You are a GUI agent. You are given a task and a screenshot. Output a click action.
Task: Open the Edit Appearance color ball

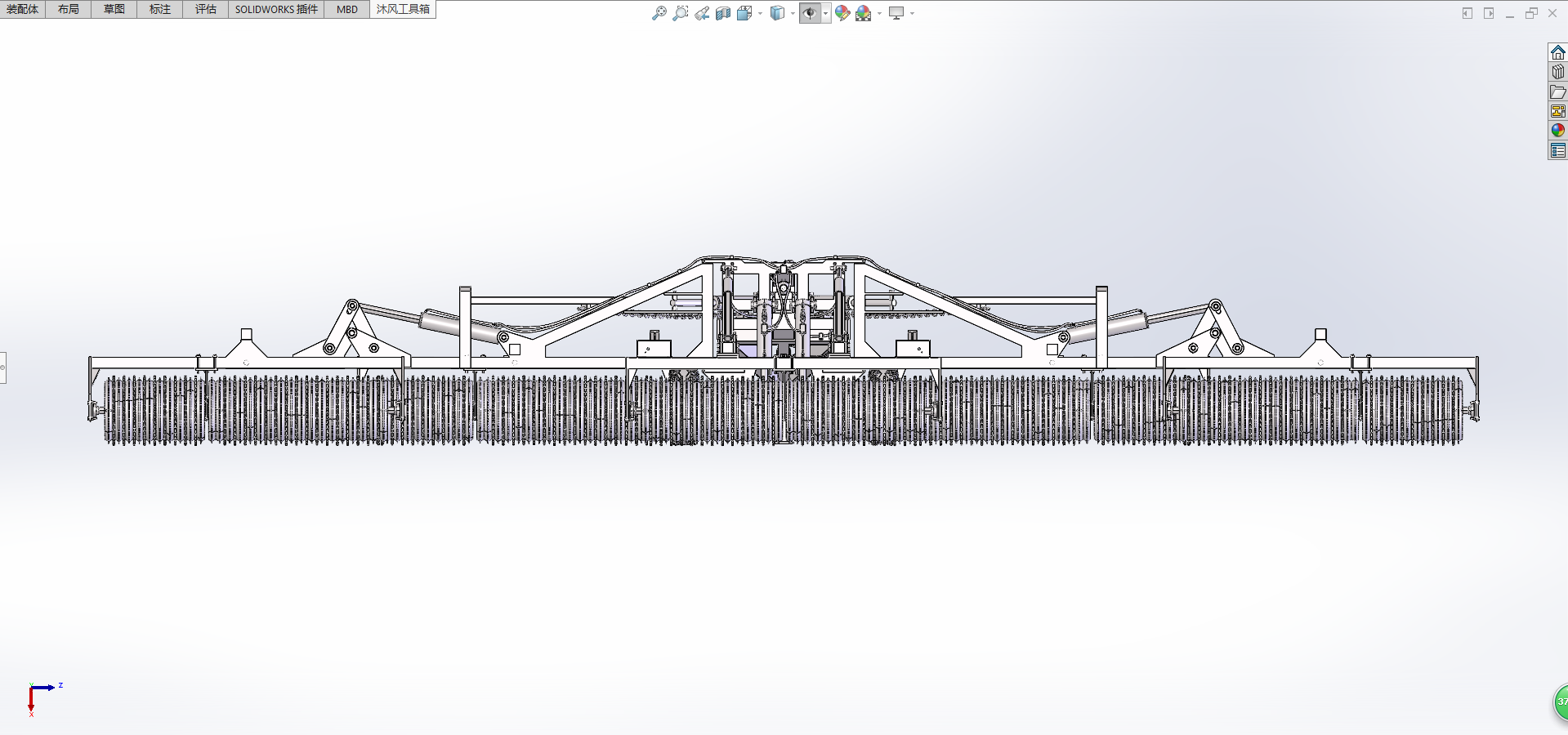click(x=842, y=13)
